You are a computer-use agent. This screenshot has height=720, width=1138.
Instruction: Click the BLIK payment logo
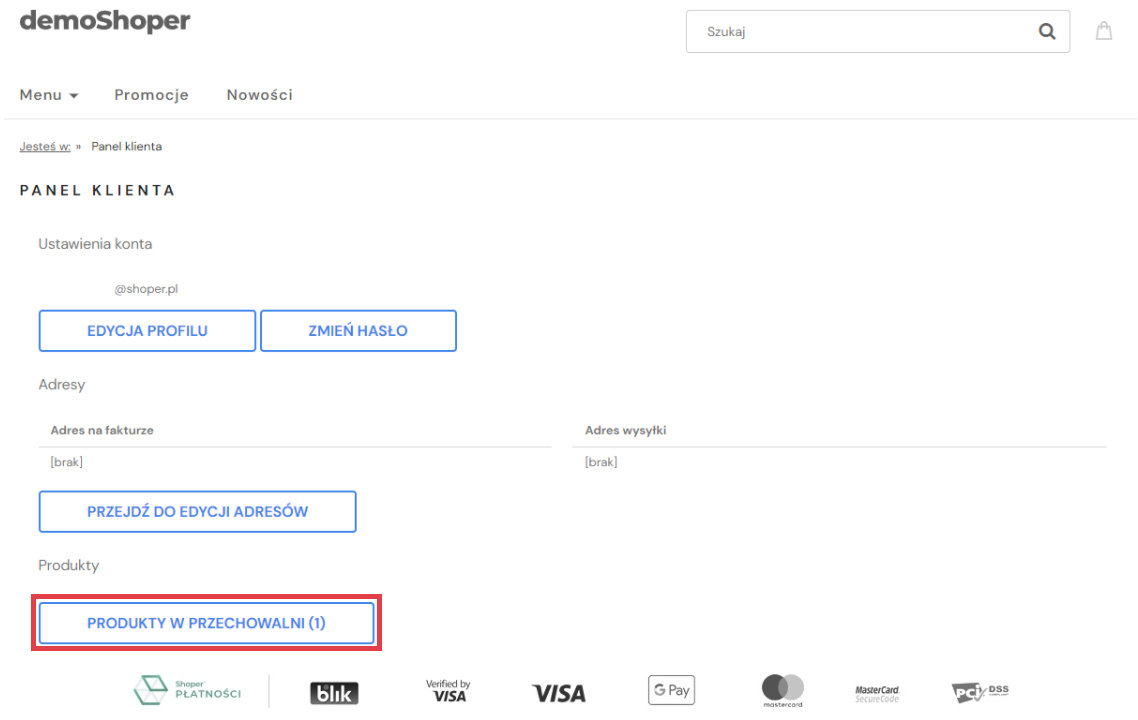pyautogui.click(x=334, y=693)
